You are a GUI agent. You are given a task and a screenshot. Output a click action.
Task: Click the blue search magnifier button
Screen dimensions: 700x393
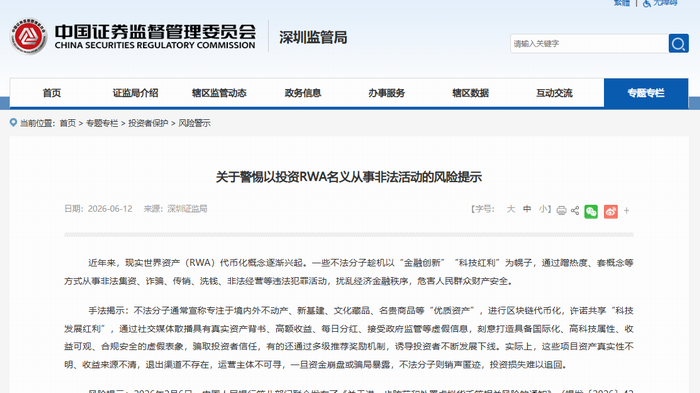(678, 44)
